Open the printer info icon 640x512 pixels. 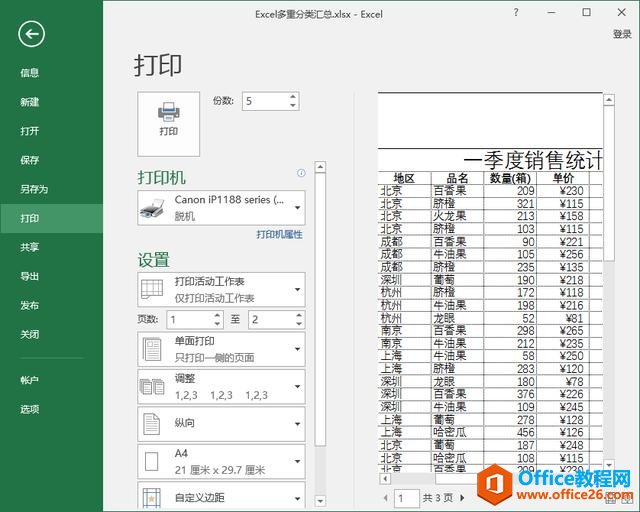click(x=301, y=173)
